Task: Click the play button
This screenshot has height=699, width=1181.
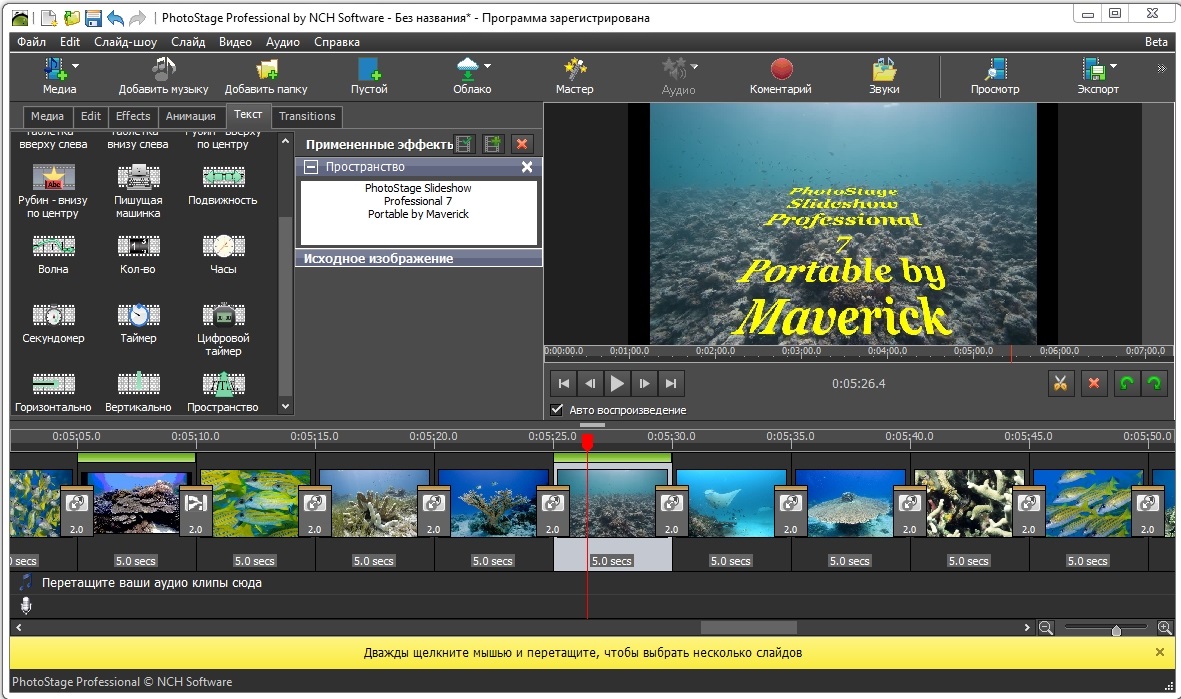Action: 617,383
